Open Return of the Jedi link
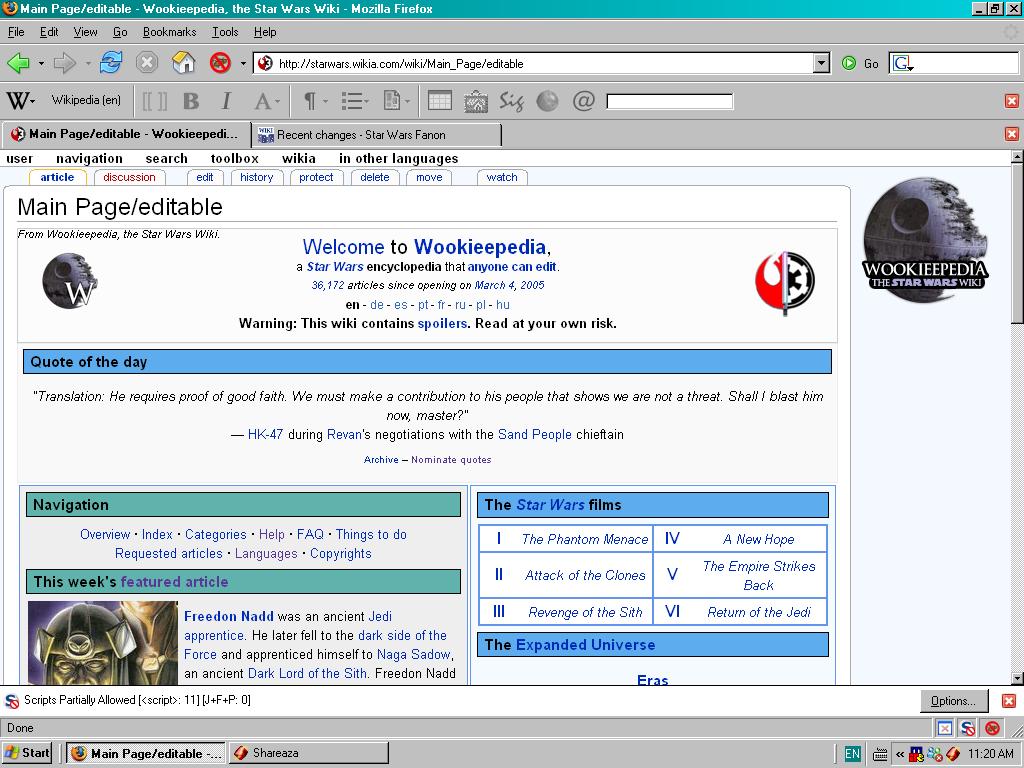 click(759, 612)
